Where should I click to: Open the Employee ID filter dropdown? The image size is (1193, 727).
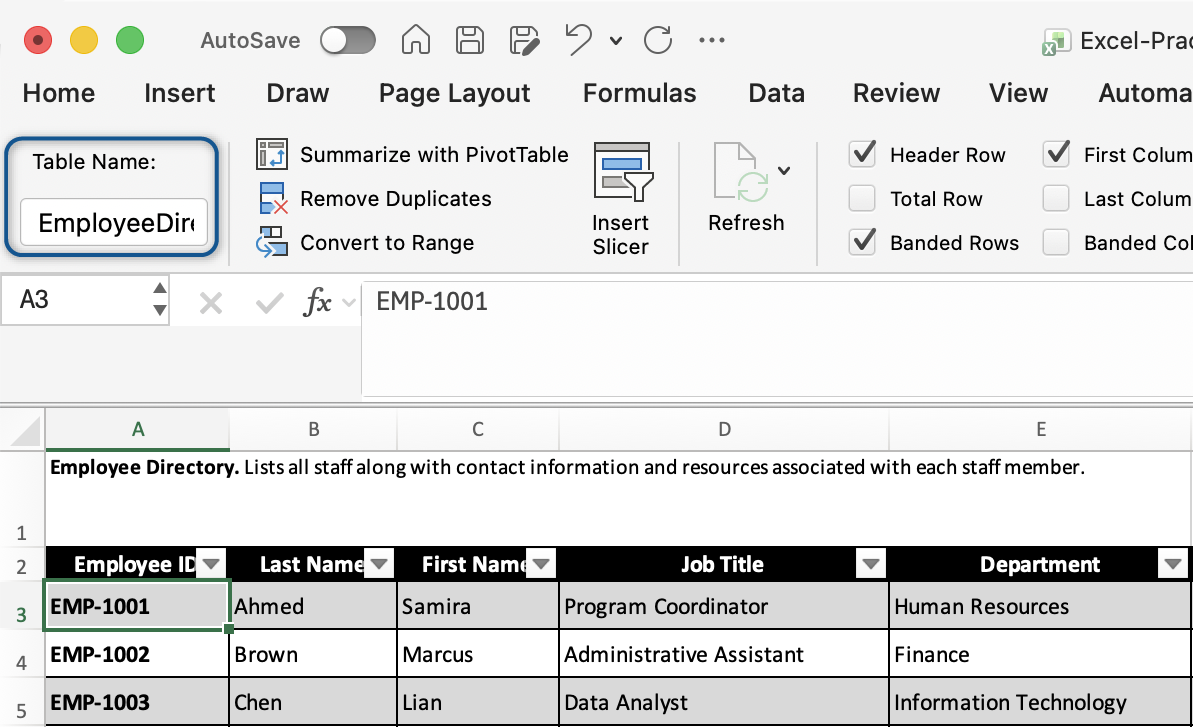pyautogui.click(x=211, y=564)
